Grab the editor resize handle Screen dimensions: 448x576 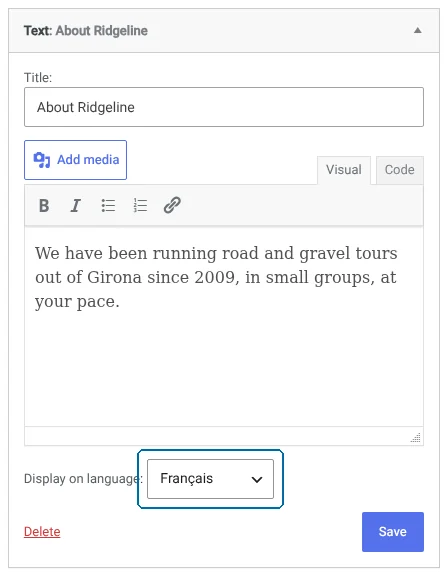416,438
